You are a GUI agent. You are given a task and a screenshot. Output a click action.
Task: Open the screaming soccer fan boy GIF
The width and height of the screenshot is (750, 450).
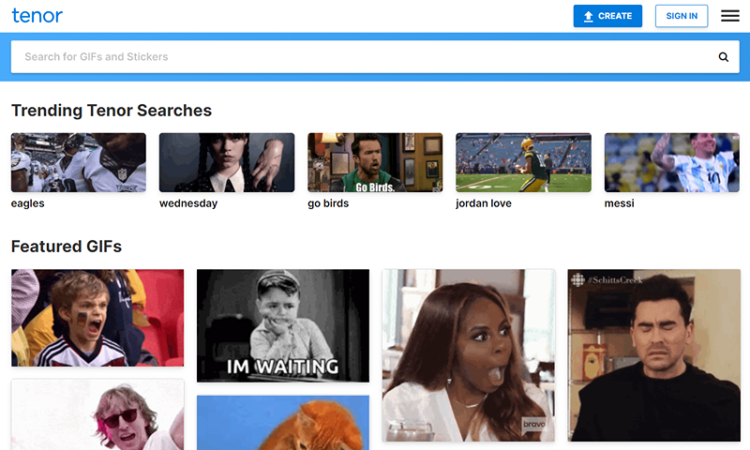pyautogui.click(x=98, y=318)
